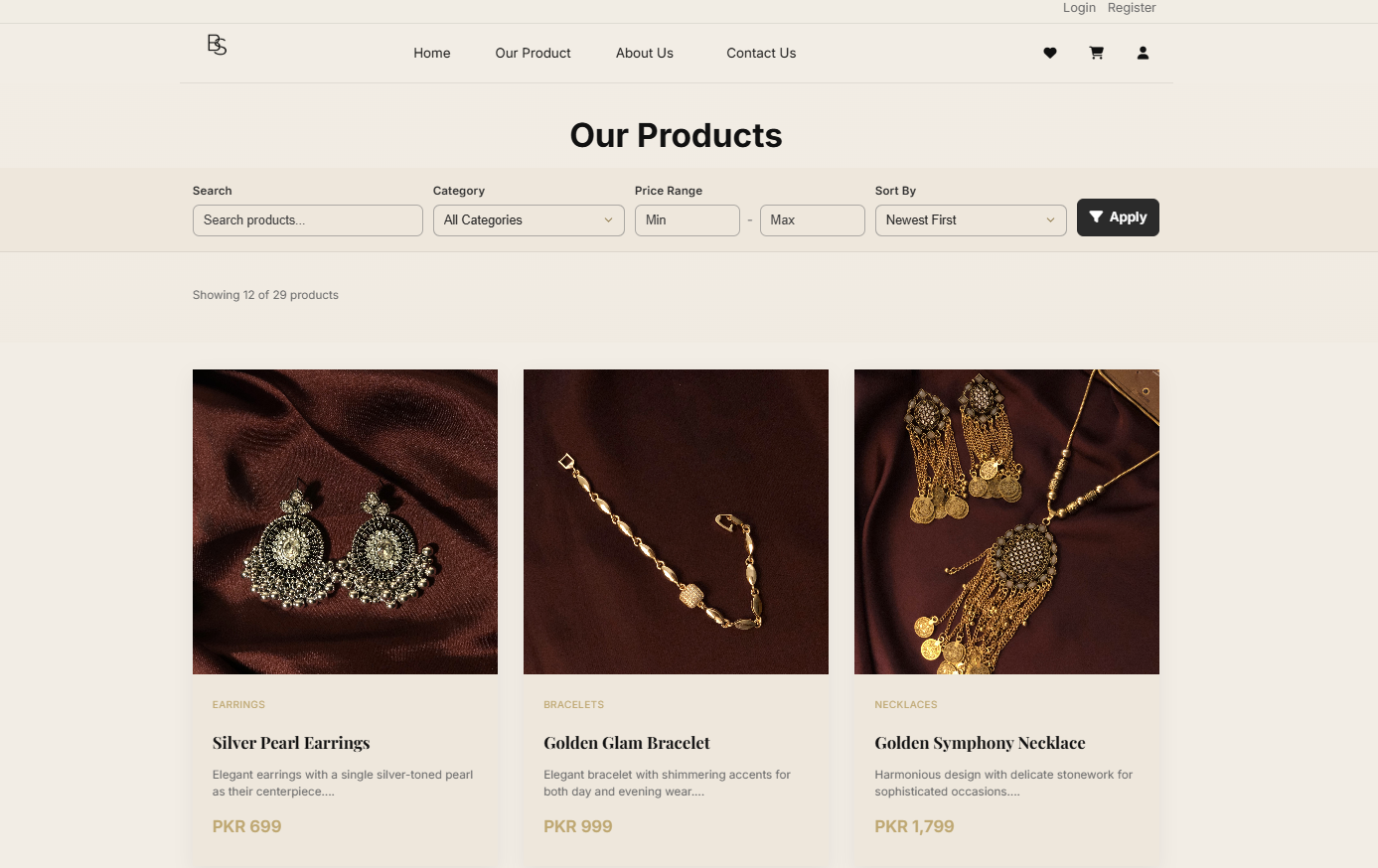Screen dimensions: 1378x868
Task: Open the About Us page
Action: pyautogui.click(x=644, y=53)
